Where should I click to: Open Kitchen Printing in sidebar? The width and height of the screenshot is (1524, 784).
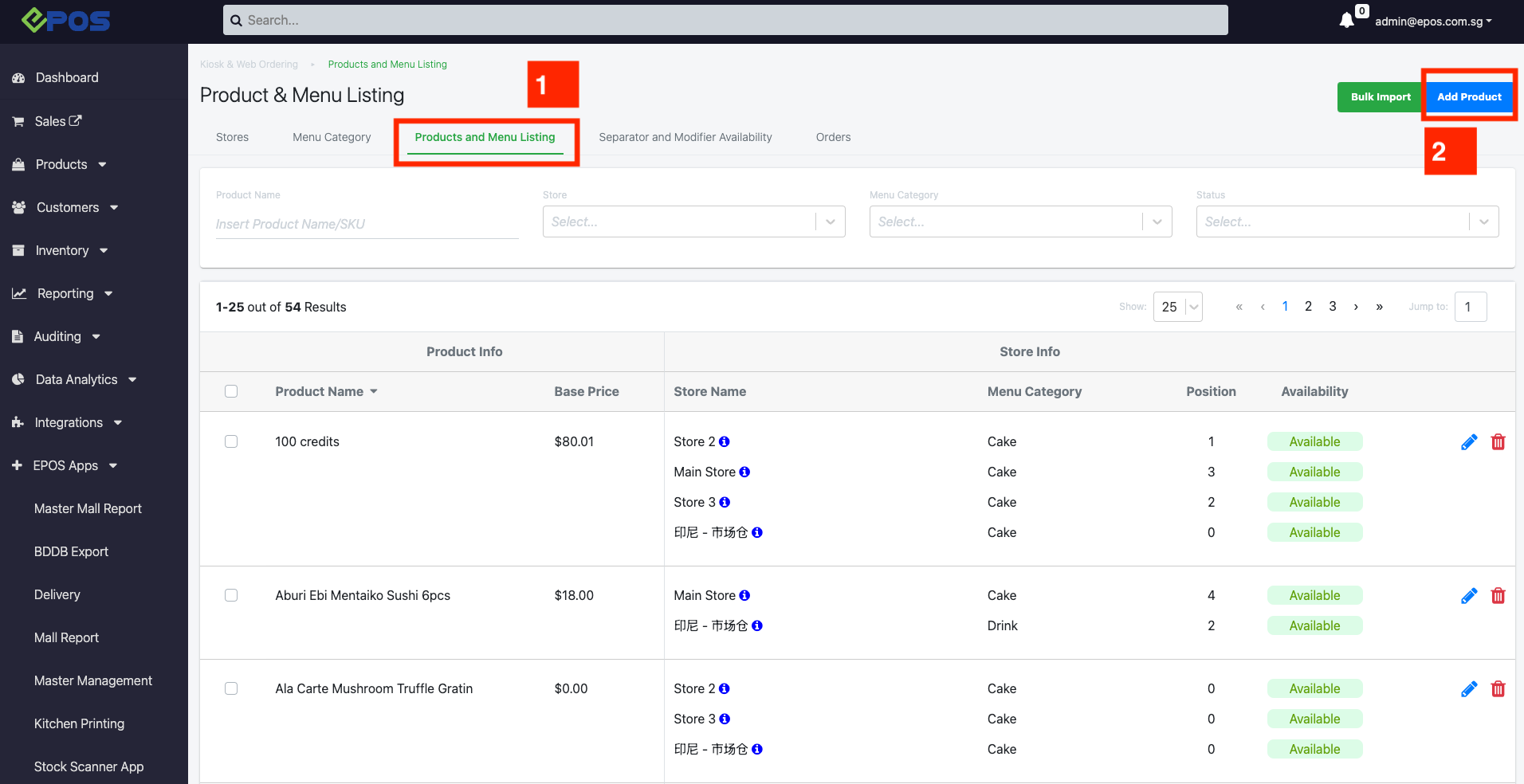click(79, 723)
